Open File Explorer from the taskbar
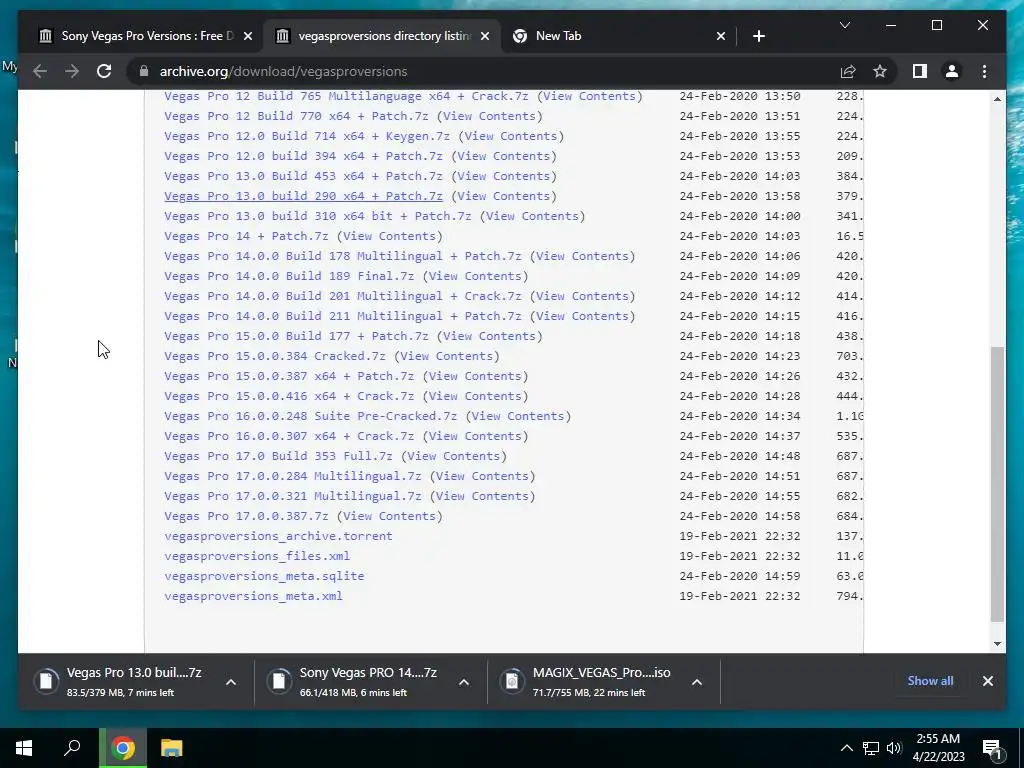 click(x=171, y=748)
